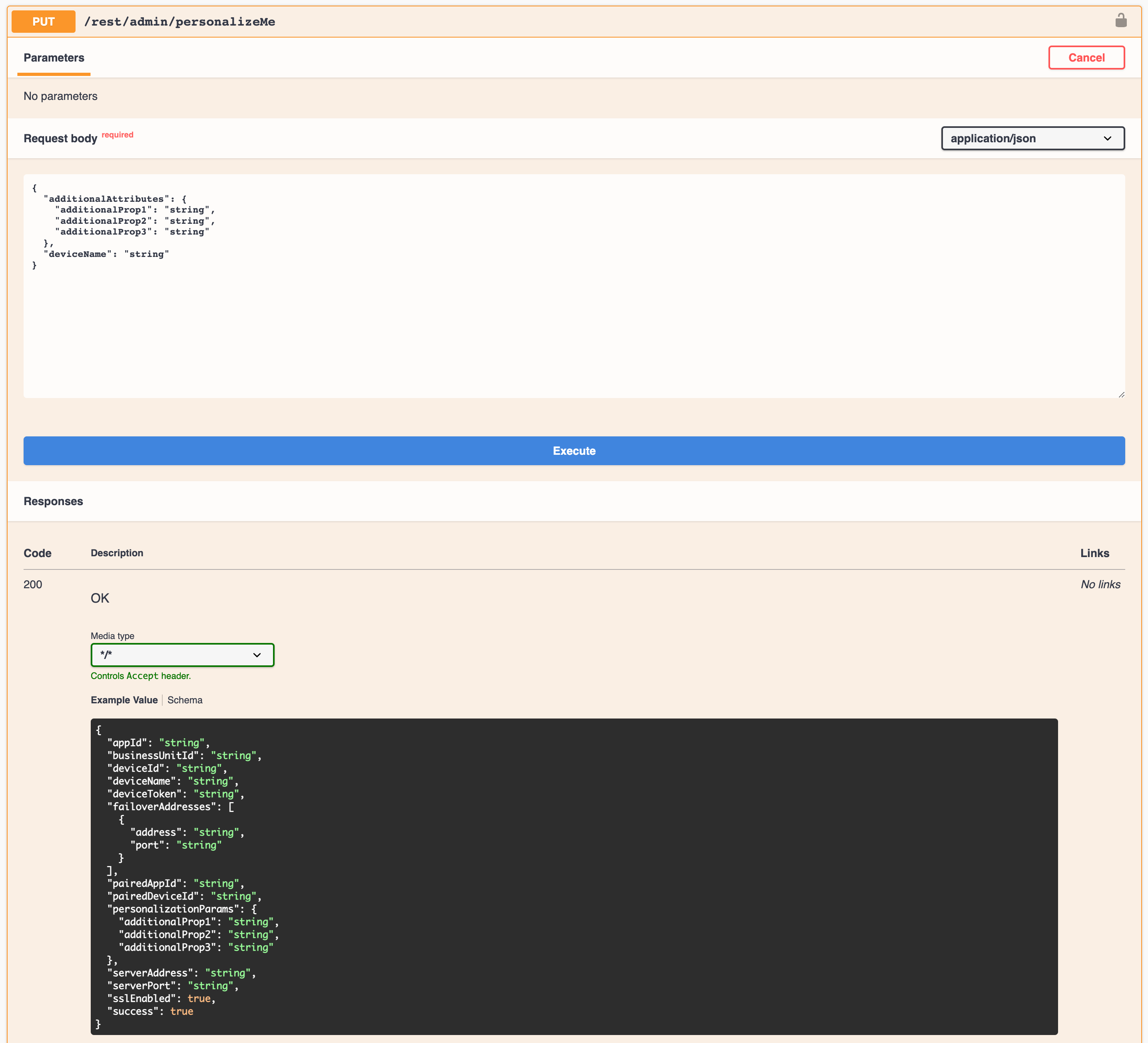The image size is (1148, 1043).
Task: Click the No links text
Action: pyautogui.click(x=1100, y=584)
